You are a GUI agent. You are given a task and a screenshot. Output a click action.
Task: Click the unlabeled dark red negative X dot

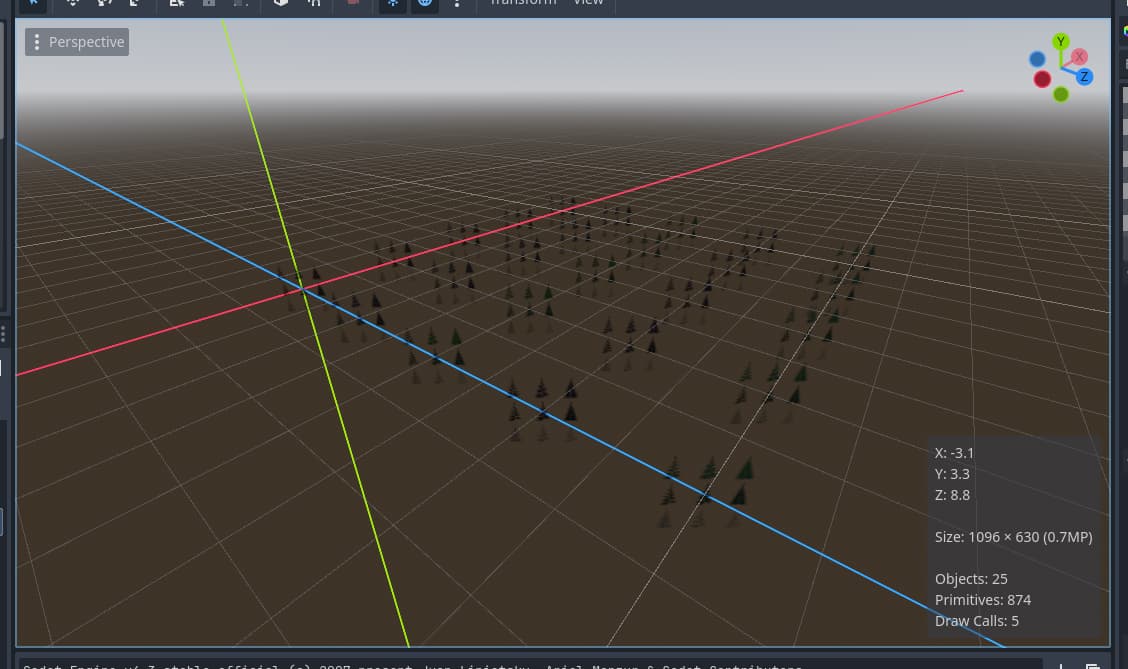(1042, 79)
